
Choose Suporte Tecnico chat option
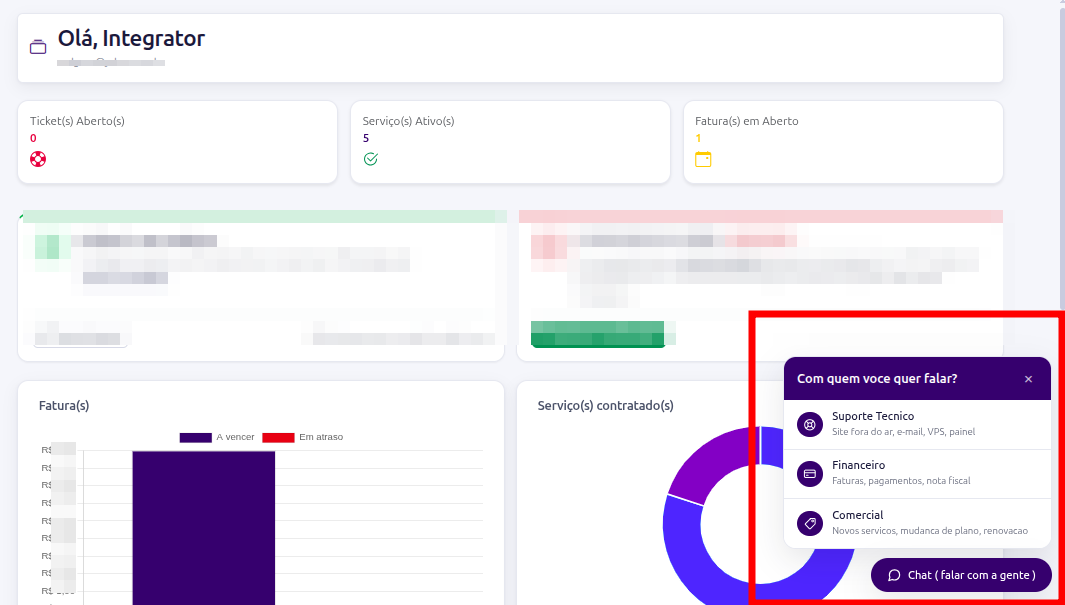click(917, 424)
